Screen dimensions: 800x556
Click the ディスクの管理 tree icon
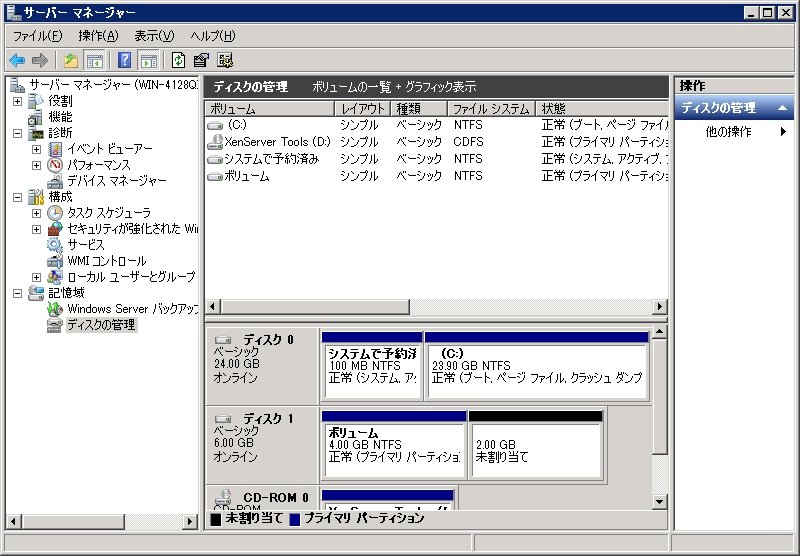click(55, 325)
